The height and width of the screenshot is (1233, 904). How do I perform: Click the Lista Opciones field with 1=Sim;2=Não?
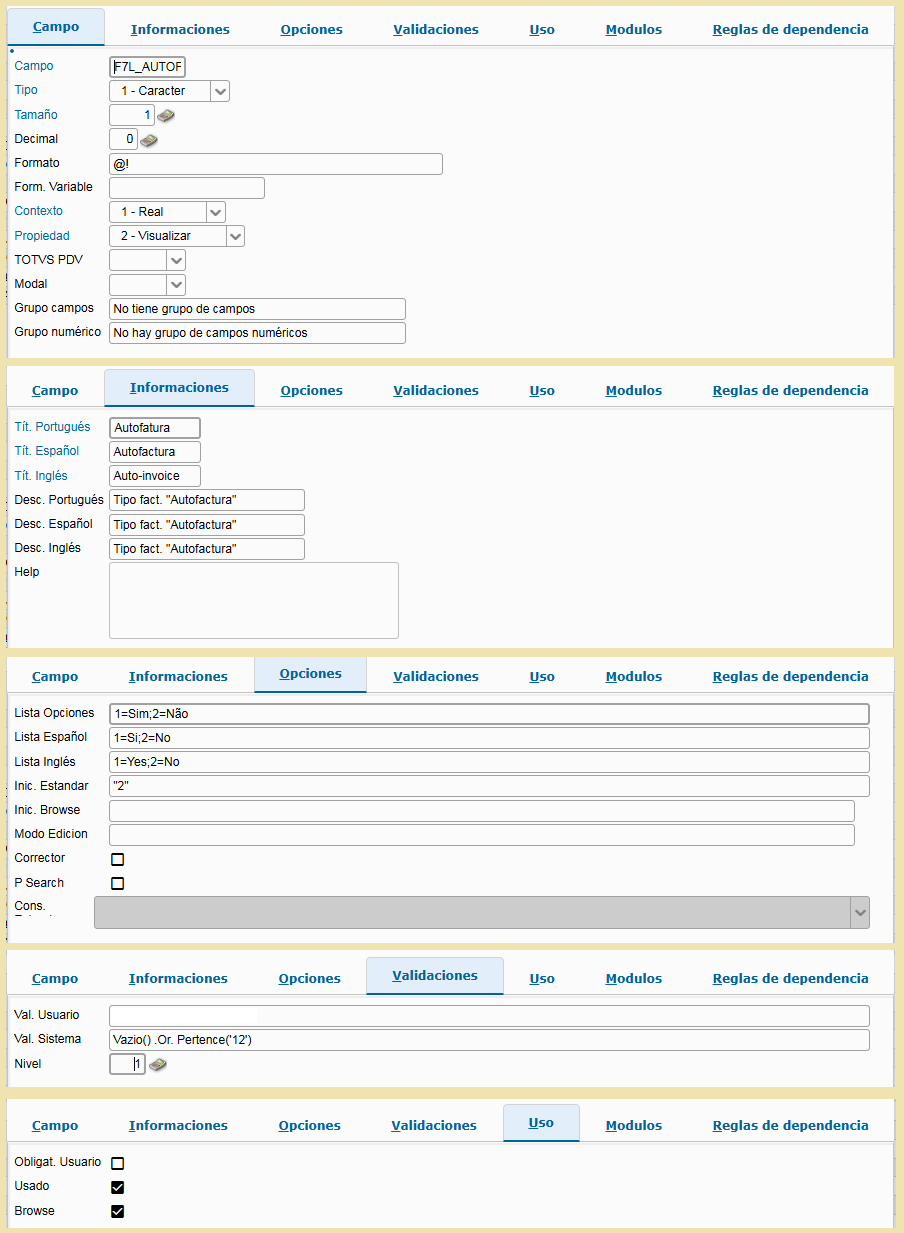coord(489,714)
